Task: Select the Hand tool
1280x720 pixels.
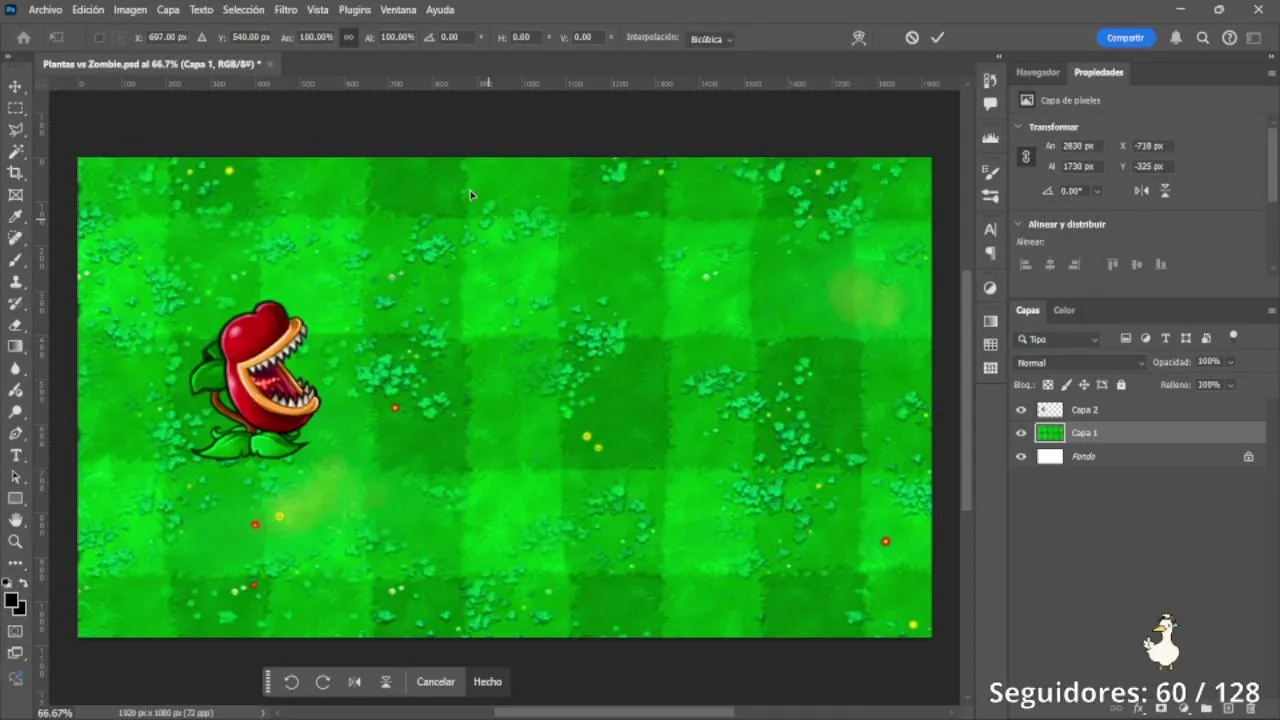Action: [15, 520]
